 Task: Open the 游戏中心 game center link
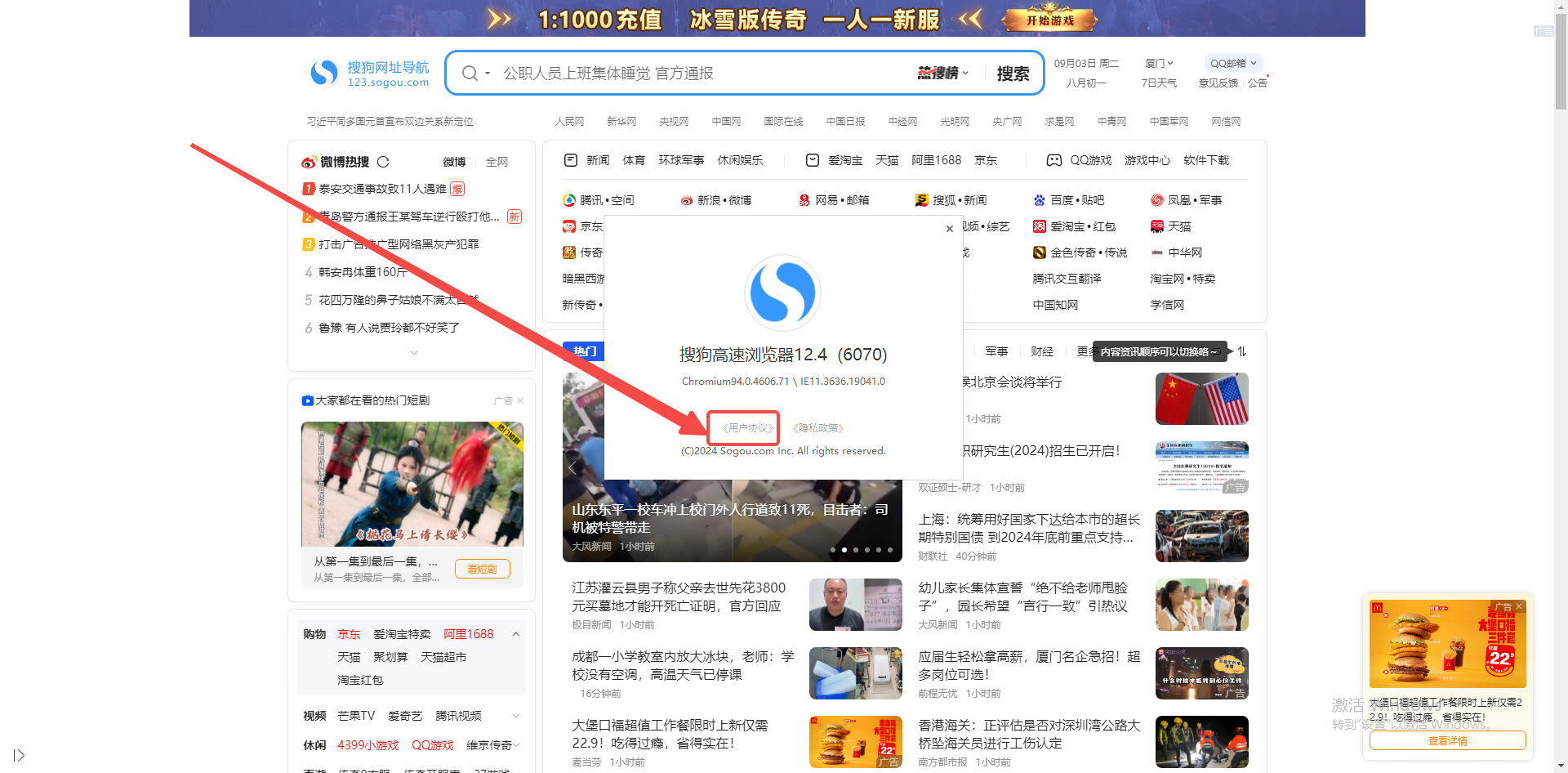[1147, 160]
